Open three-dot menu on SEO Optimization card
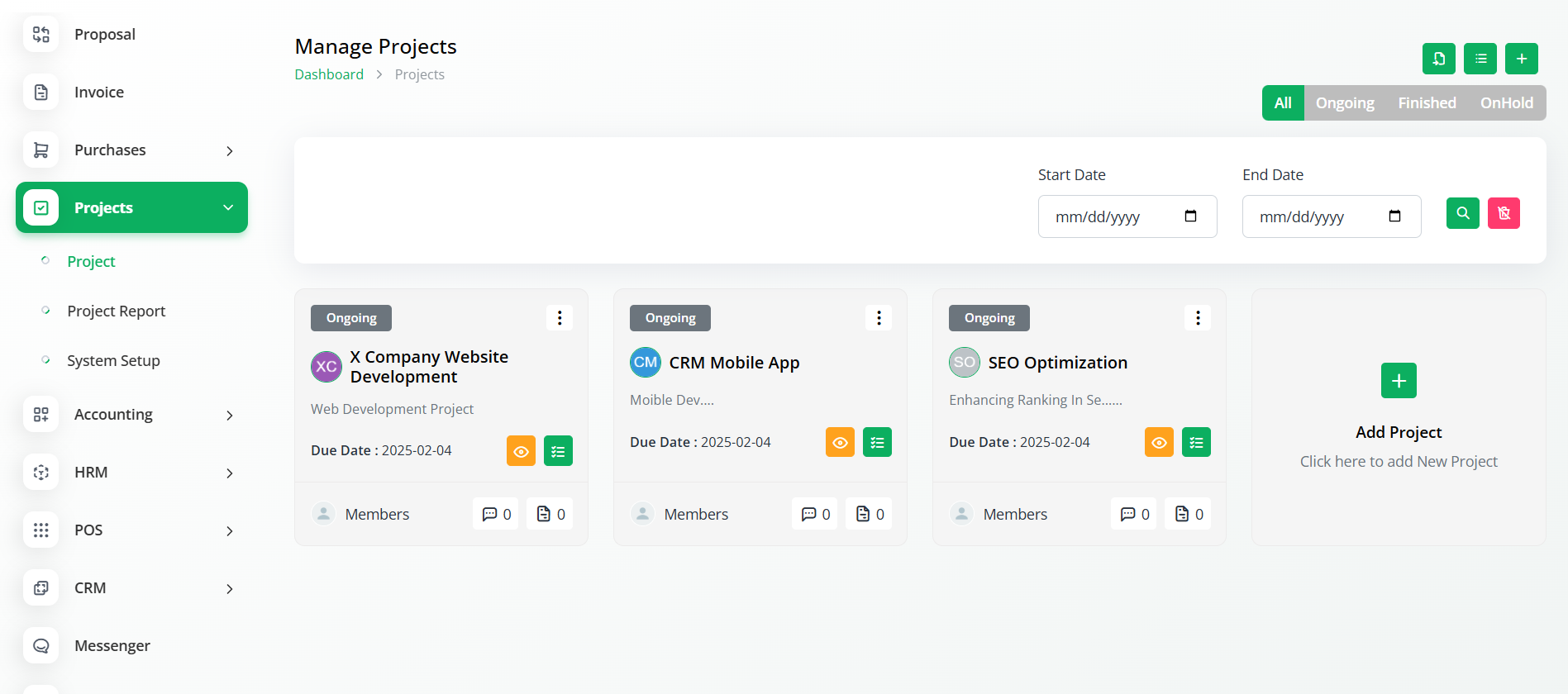1568x694 pixels. 1198,317
